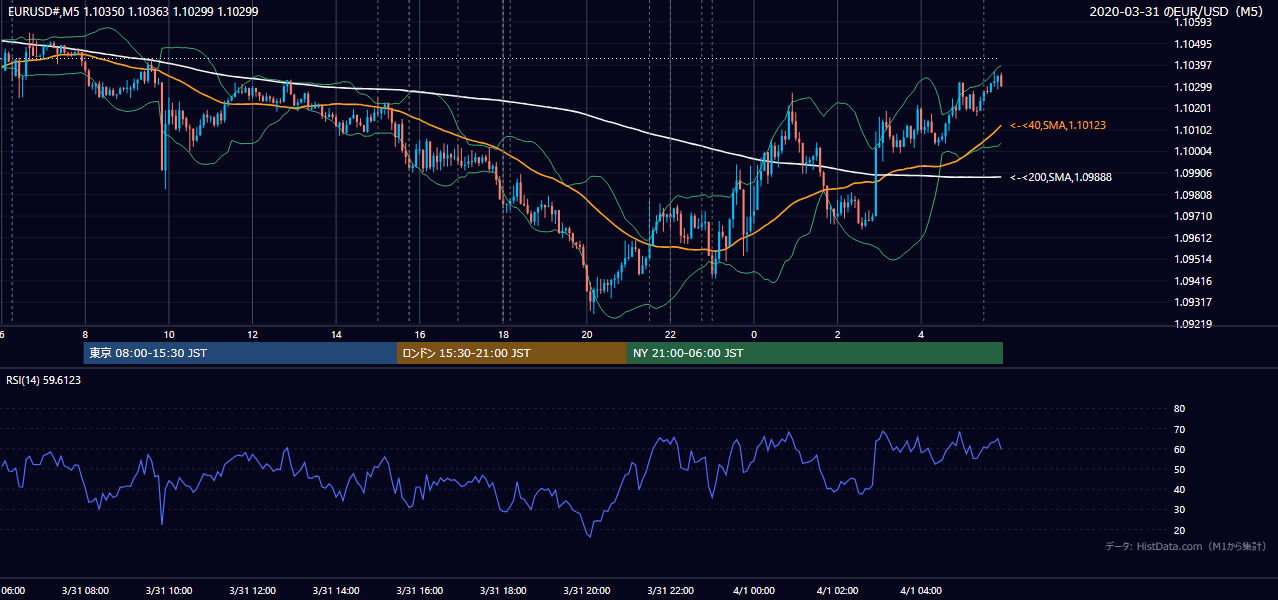Click the 3/31 08:00 time label
The height and width of the screenshot is (600, 1278).
(x=84, y=591)
